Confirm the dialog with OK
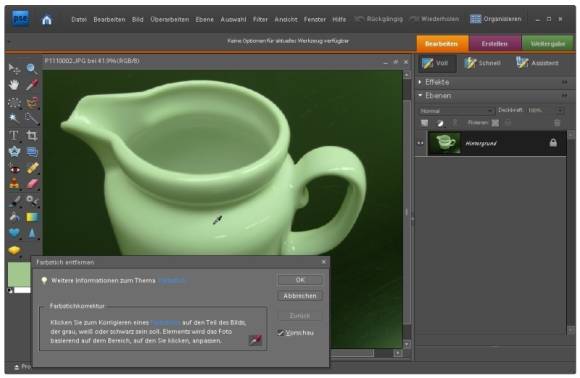 click(x=300, y=280)
